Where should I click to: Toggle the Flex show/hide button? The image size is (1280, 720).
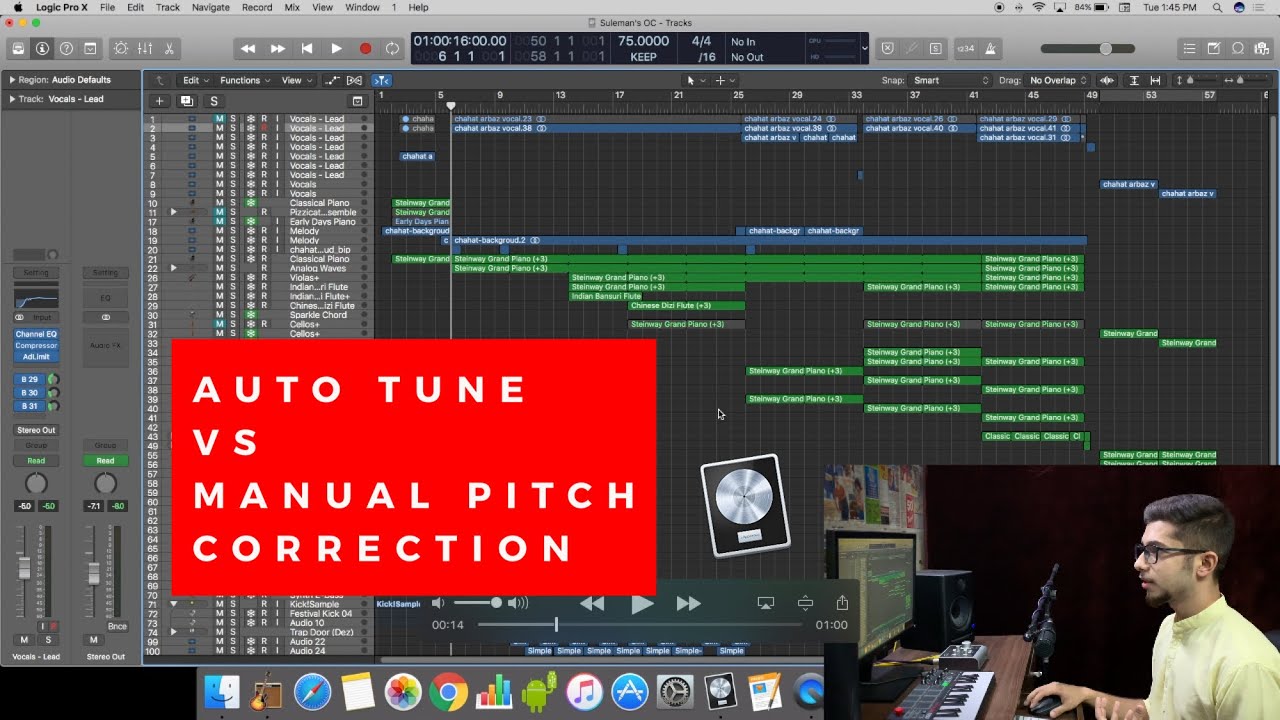[354, 80]
